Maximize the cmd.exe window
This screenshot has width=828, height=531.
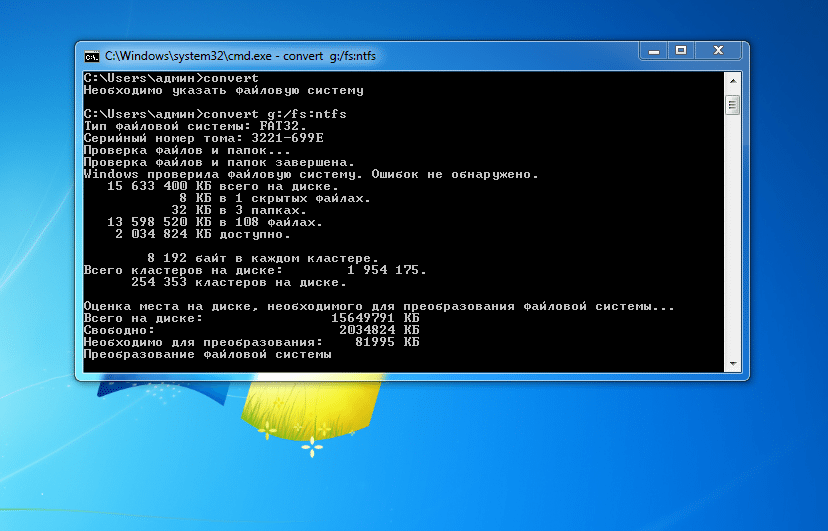coord(681,51)
